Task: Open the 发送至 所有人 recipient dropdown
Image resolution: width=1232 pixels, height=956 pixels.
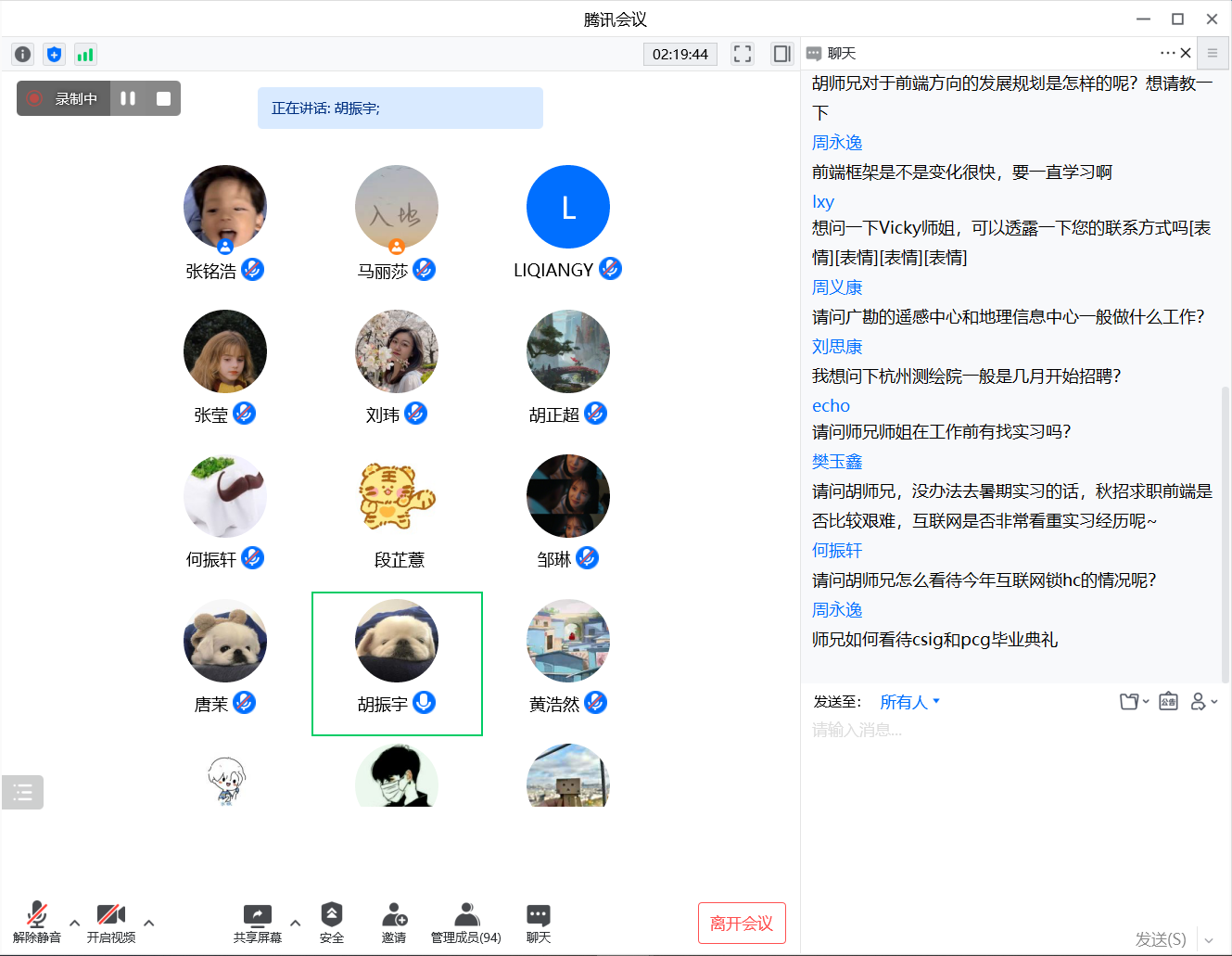Action: 909,702
